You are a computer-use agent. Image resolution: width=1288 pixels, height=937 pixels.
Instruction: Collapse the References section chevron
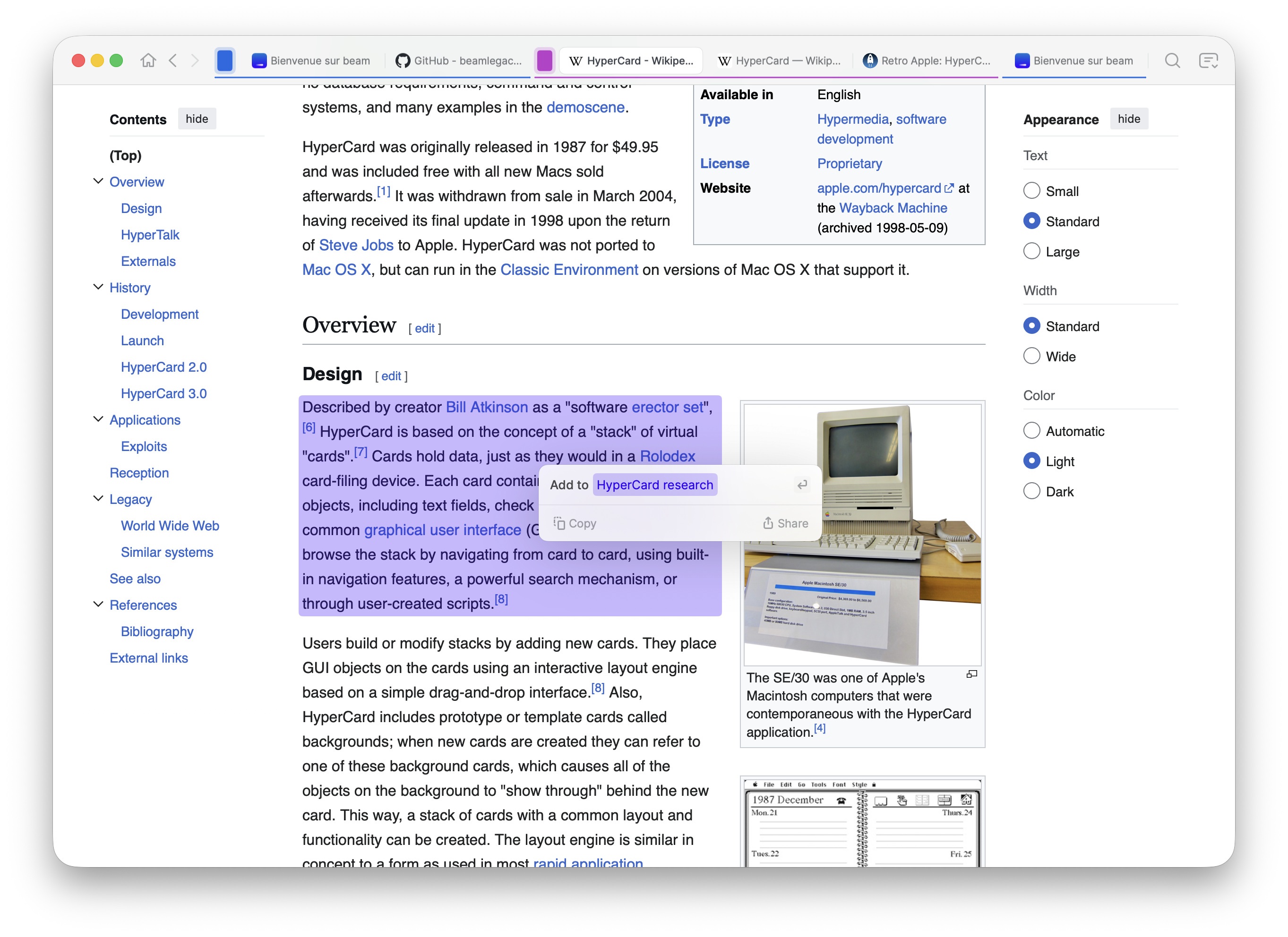98,605
